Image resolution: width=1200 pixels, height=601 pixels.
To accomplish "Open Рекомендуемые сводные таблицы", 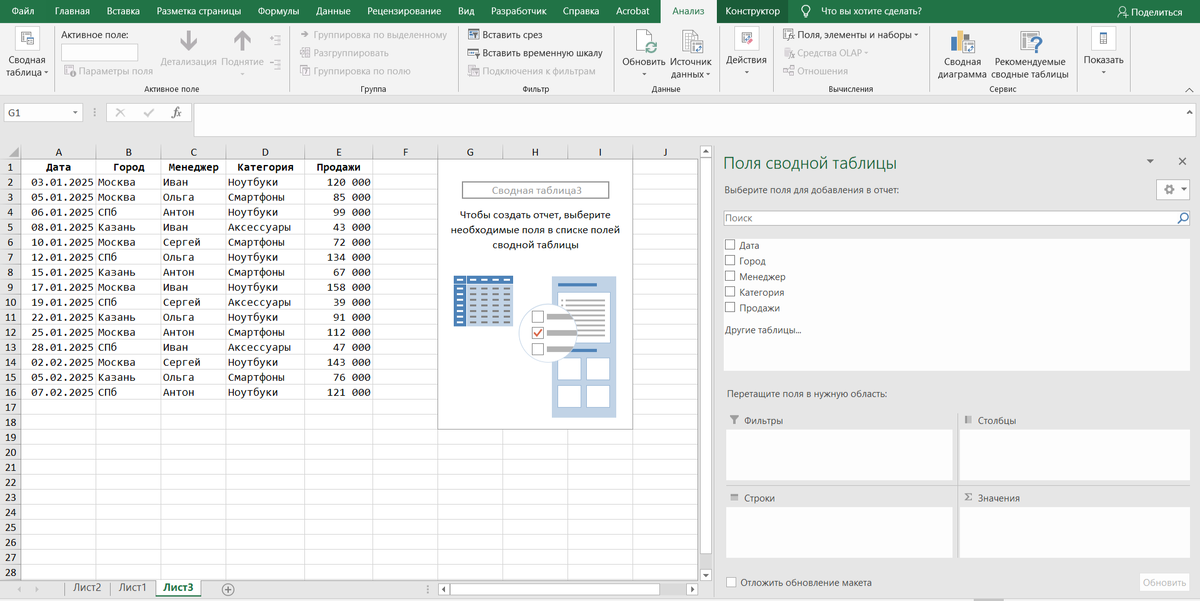I will click(1030, 43).
